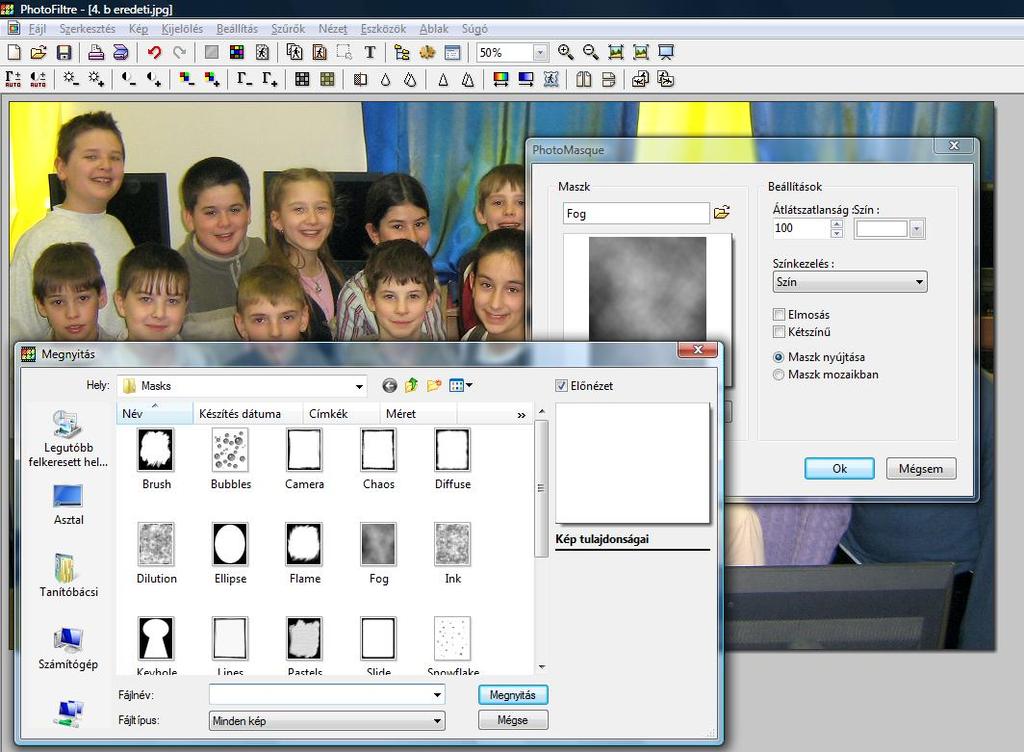Uncheck the Előnézet checkbox
Image resolution: width=1024 pixels, height=752 pixels.
pos(561,386)
